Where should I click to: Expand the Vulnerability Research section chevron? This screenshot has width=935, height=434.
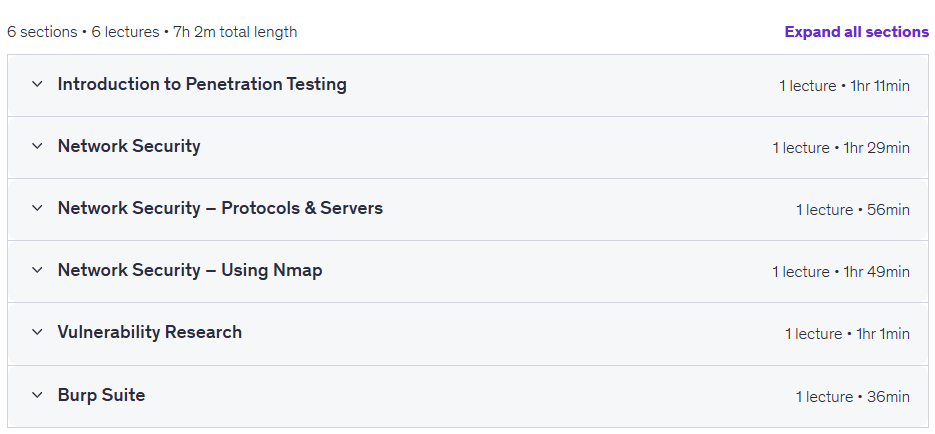pos(37,332)
